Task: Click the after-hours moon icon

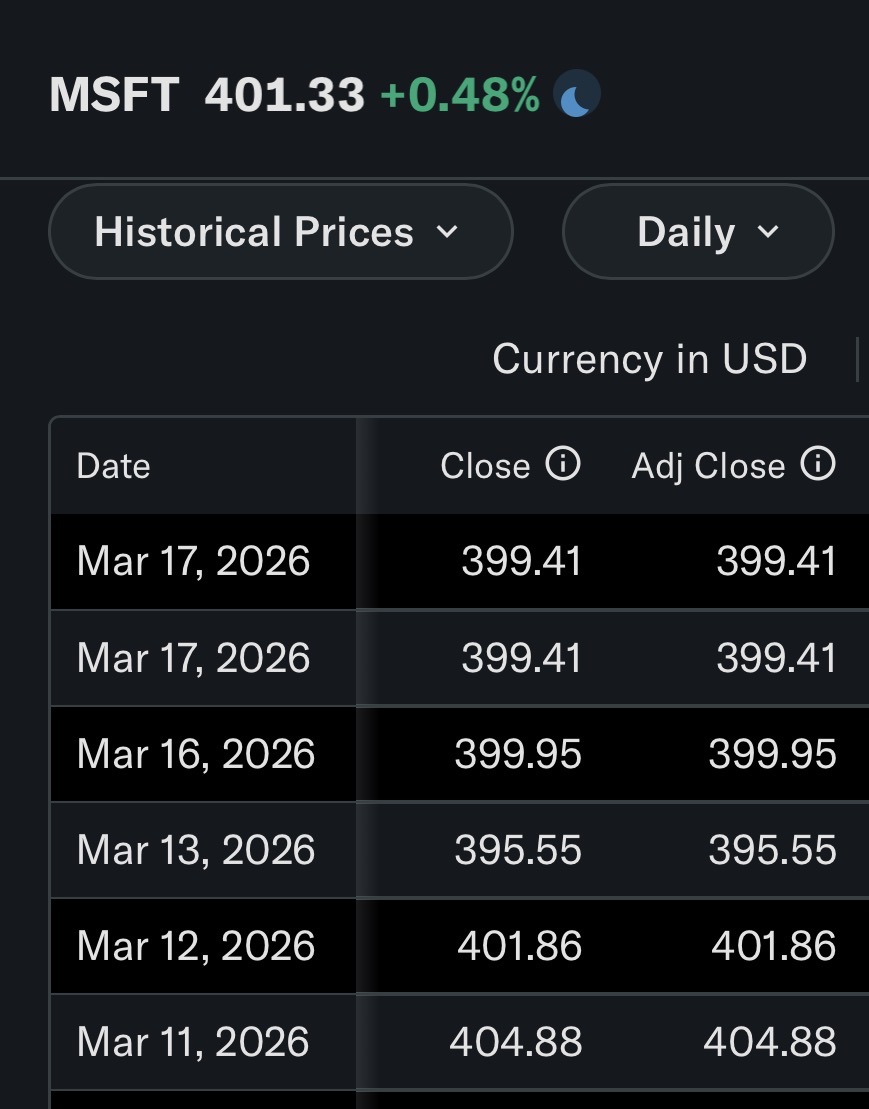Action: pos(577,97)
